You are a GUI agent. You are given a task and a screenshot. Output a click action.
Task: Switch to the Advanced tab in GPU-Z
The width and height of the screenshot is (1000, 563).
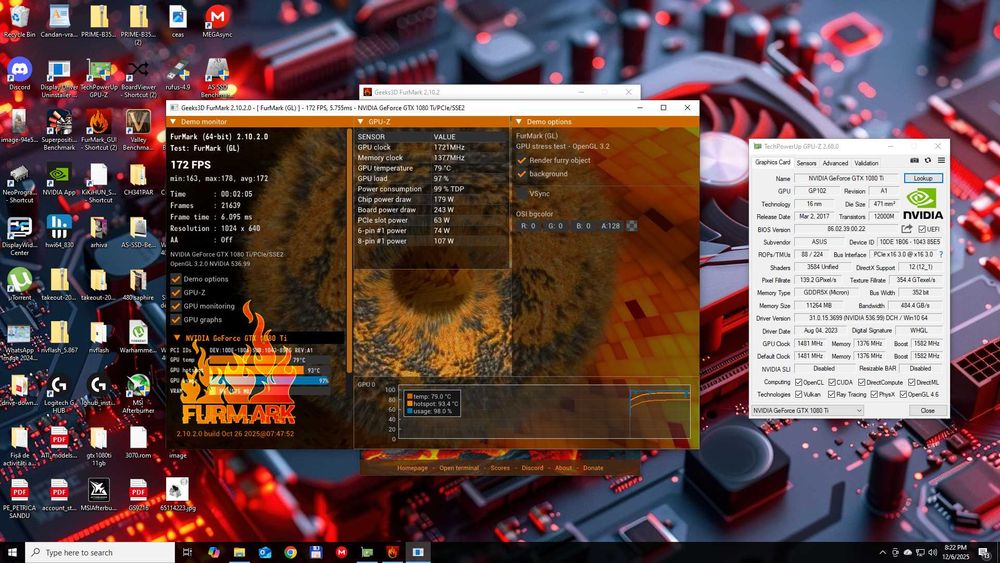[x=835, y=163]
